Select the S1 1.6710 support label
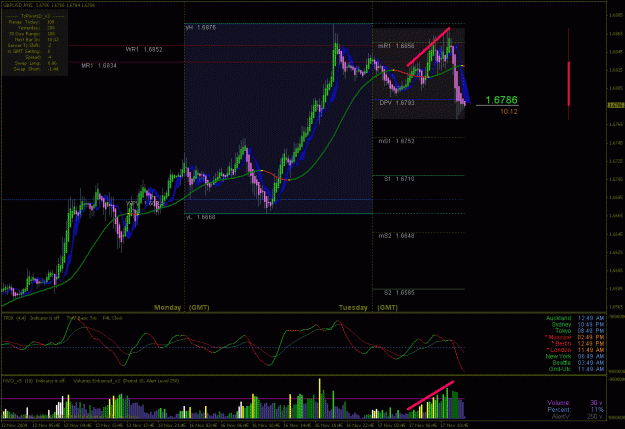This screenshot has height=429, width=625. tap(399, 179)
